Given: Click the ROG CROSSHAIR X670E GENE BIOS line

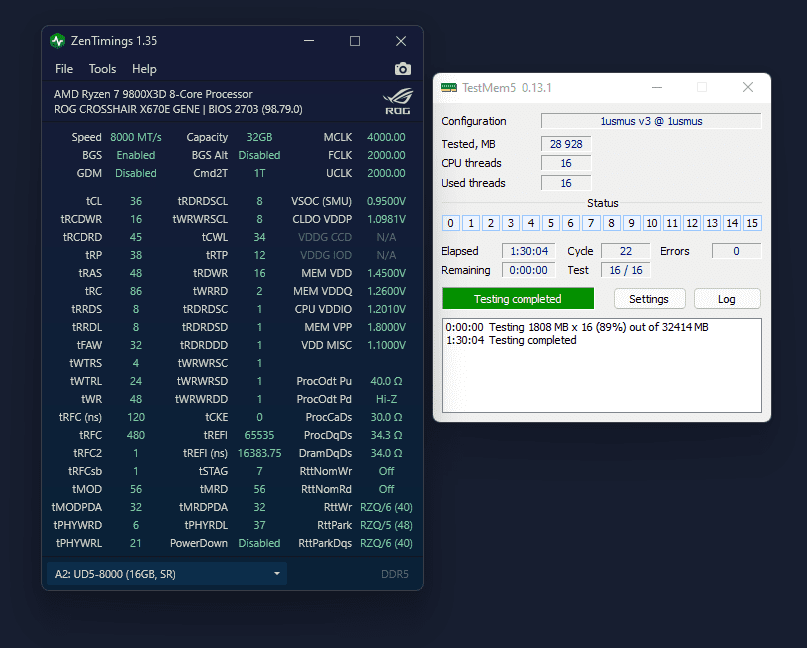Looking at the screenshot, I should (x=178, y=109).
